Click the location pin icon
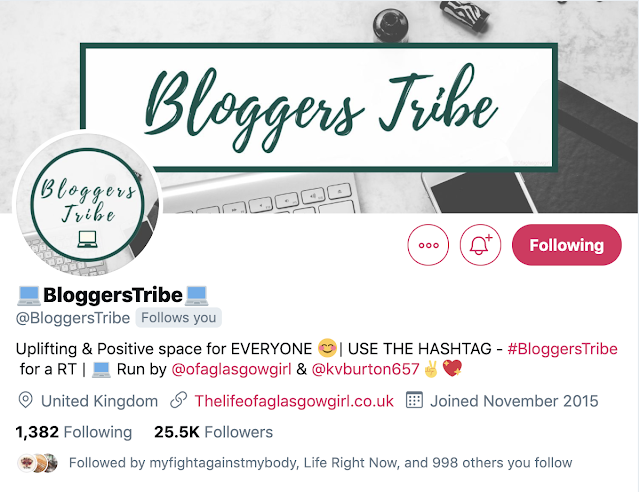 tap(26, 401)
